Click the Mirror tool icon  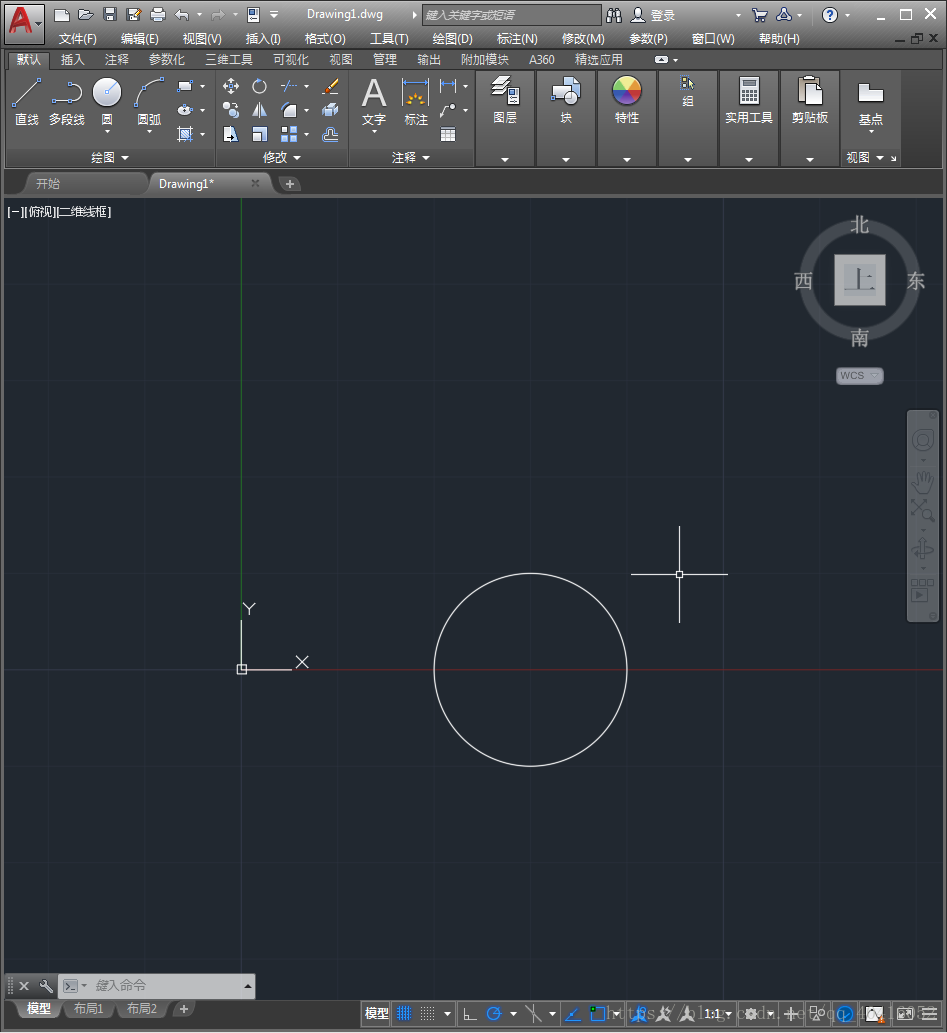click(260, 110)
